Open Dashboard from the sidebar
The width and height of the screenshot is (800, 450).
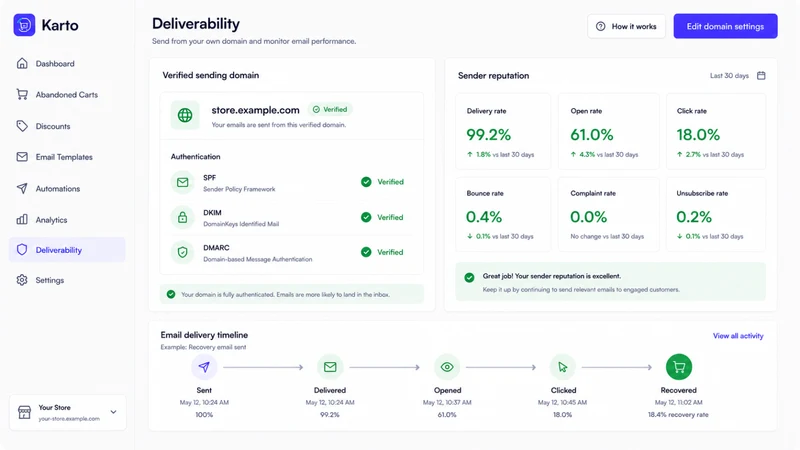coord(67,63)
